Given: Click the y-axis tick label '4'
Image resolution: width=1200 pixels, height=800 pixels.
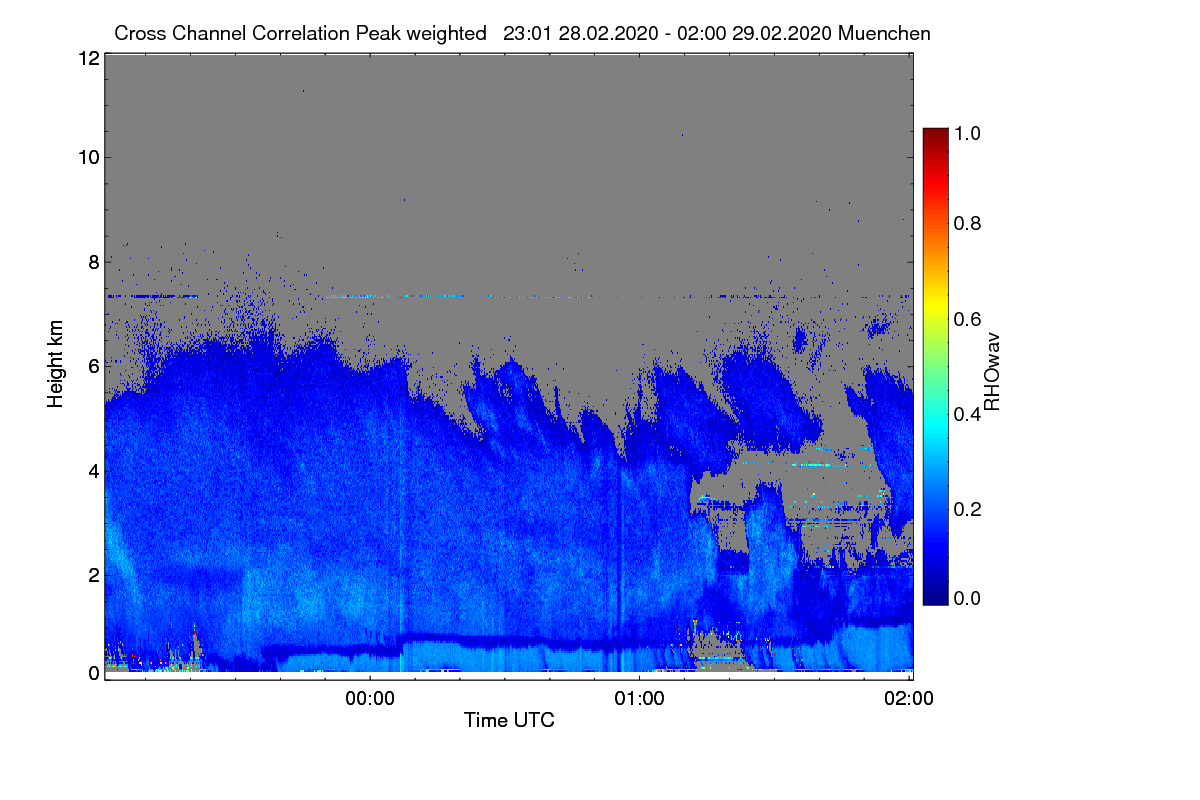Looking at the screenshot, I should coord(93,470).
